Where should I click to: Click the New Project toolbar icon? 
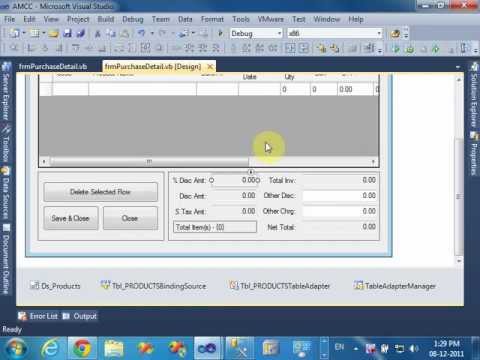click(x=14, y=33)
